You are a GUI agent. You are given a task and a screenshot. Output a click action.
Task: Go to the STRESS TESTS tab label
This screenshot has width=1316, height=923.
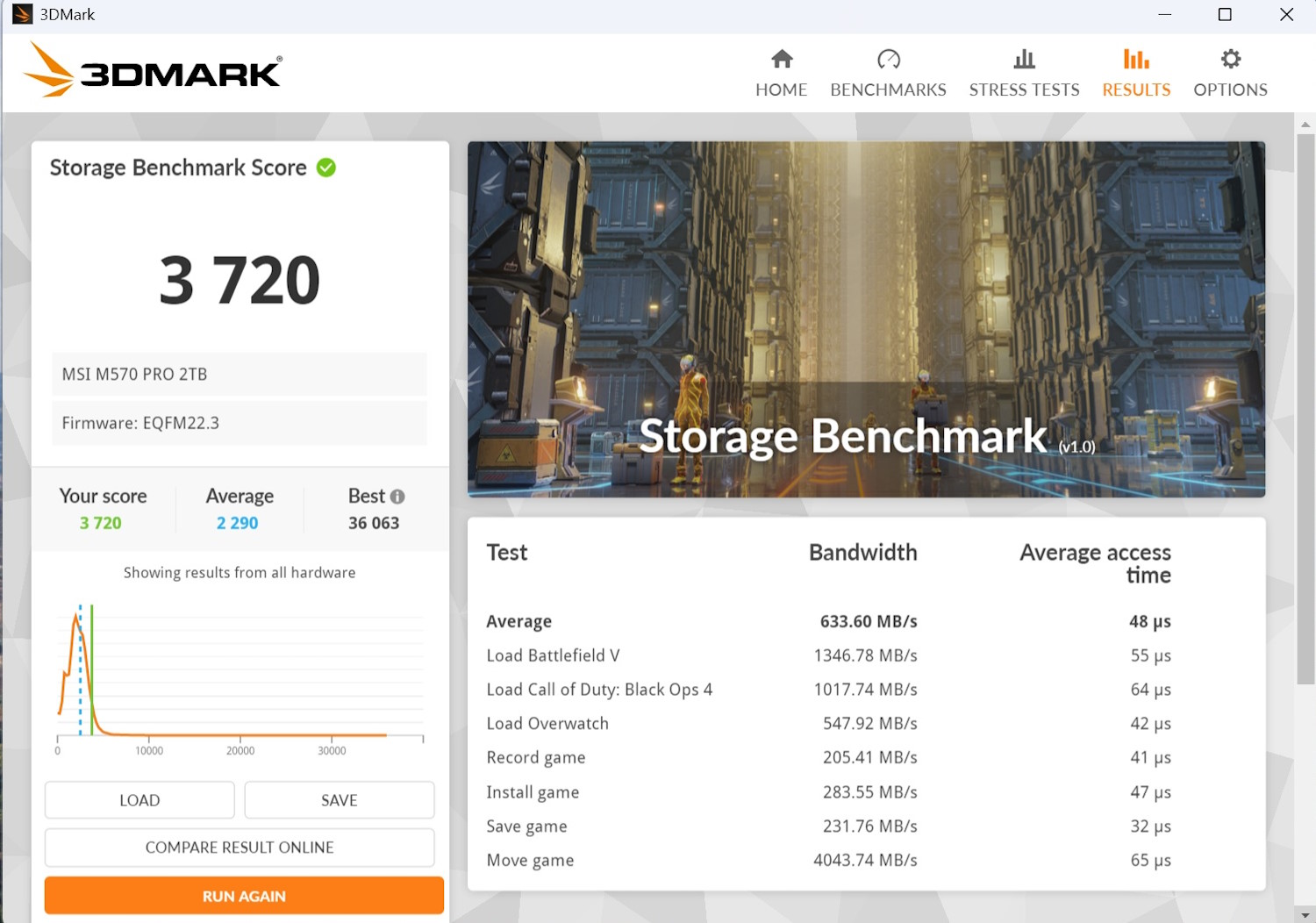(x=1024, y=89)
